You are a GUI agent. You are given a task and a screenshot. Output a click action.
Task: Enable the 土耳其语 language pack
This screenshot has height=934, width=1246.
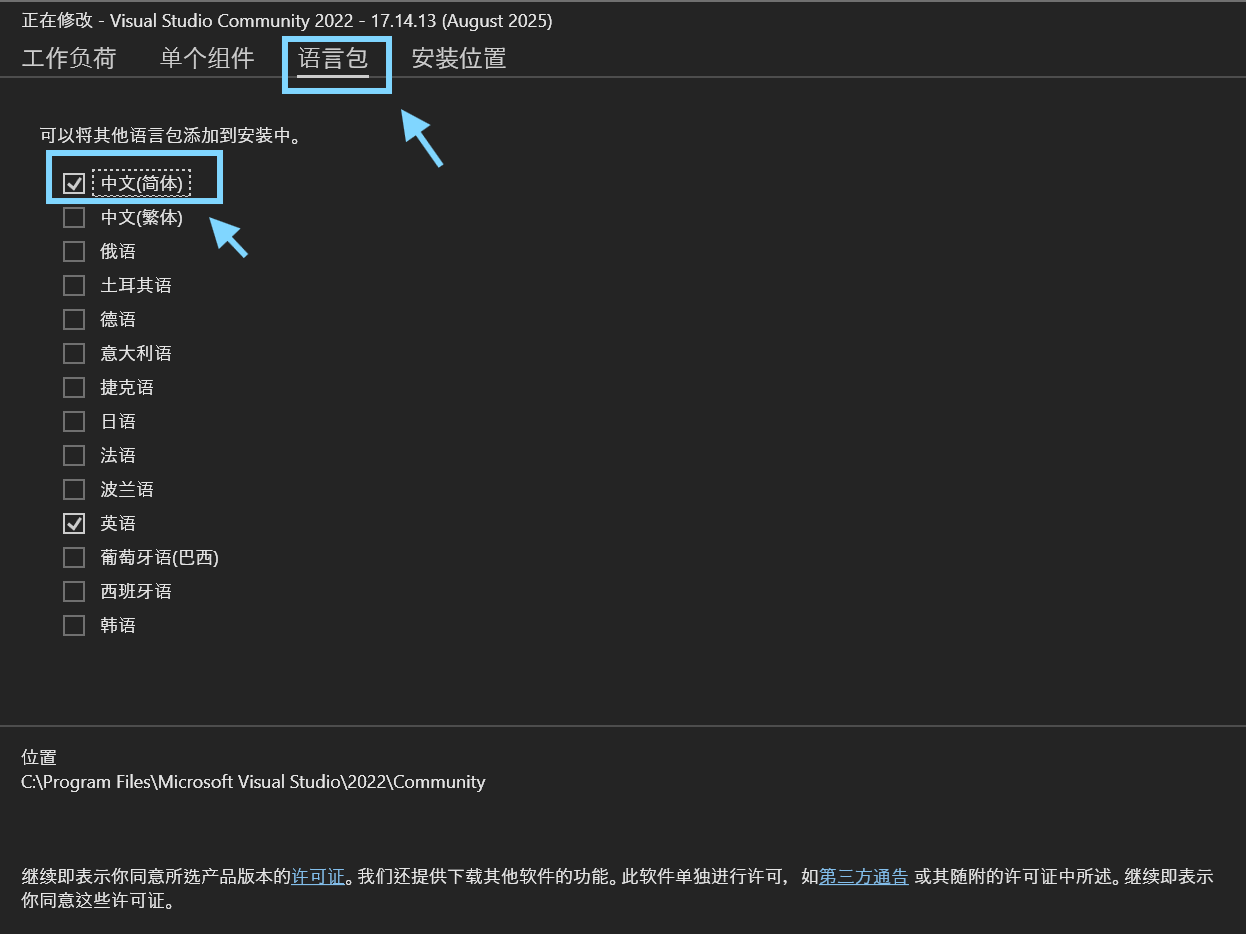[x=73, y=285]
